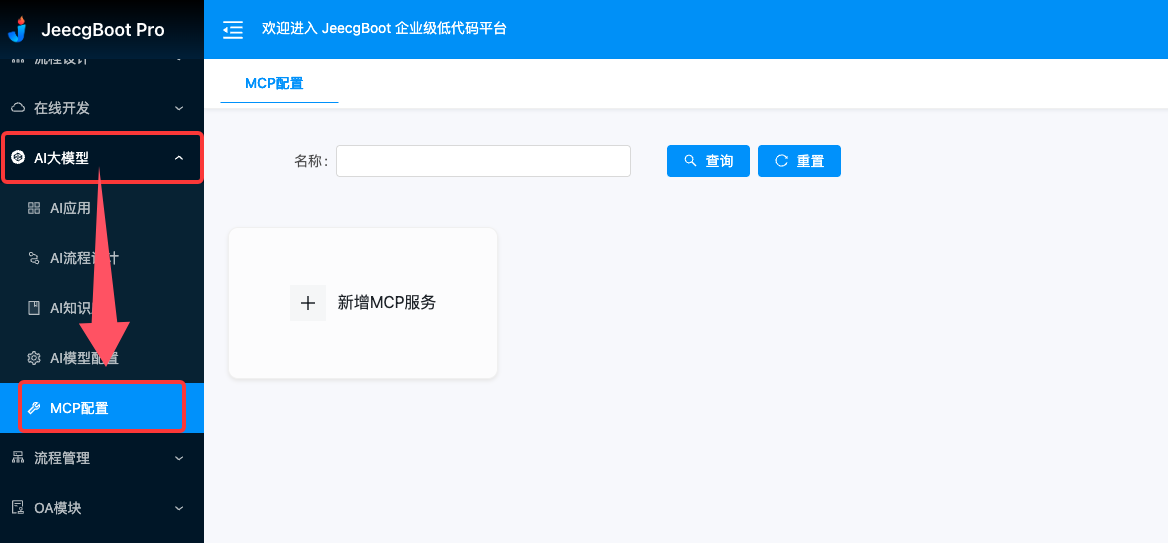
Task: Click the AI大模型 brain icon
Action: click(x=18, y=158)
